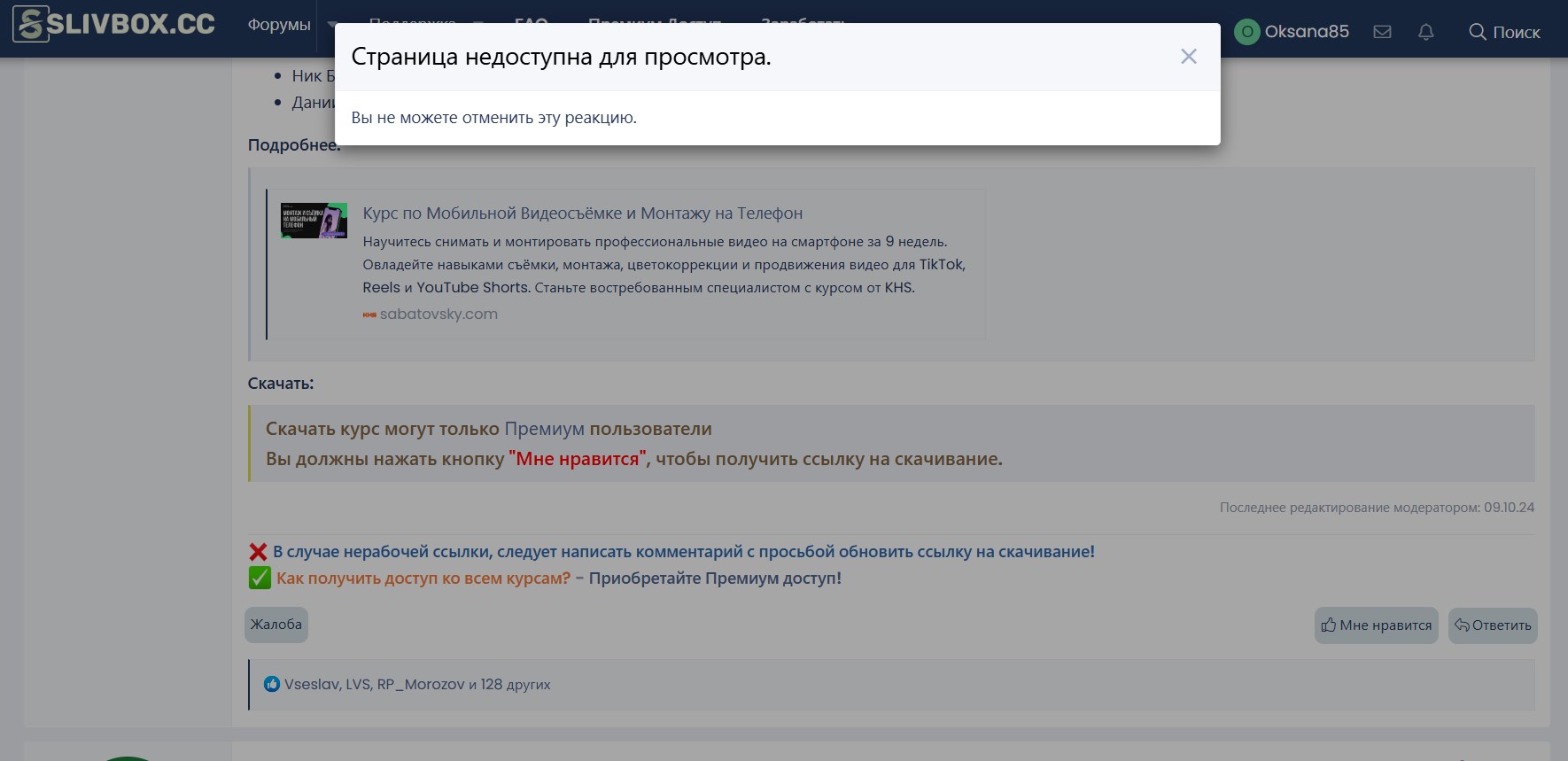Click the SLIVBOX.CC logo
The height and width of the screenshot is (761, 1568).
coord(115,24)
